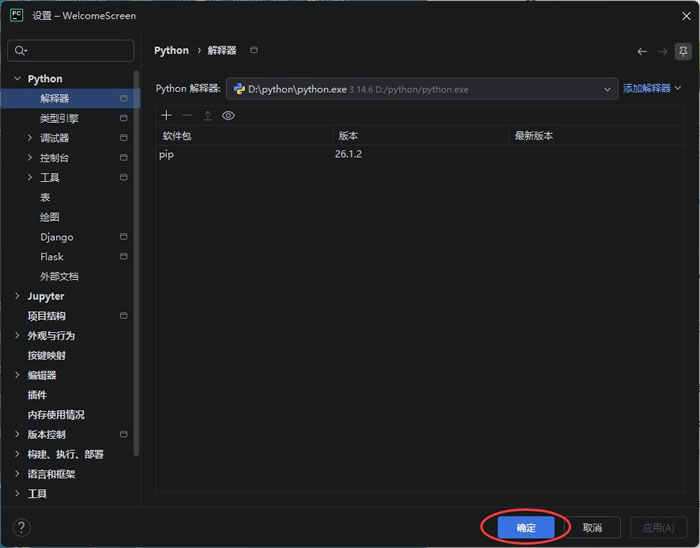The height and width of the screenshot is (548, 700).
Task: Select the pip package row
Action: [420, 154]
